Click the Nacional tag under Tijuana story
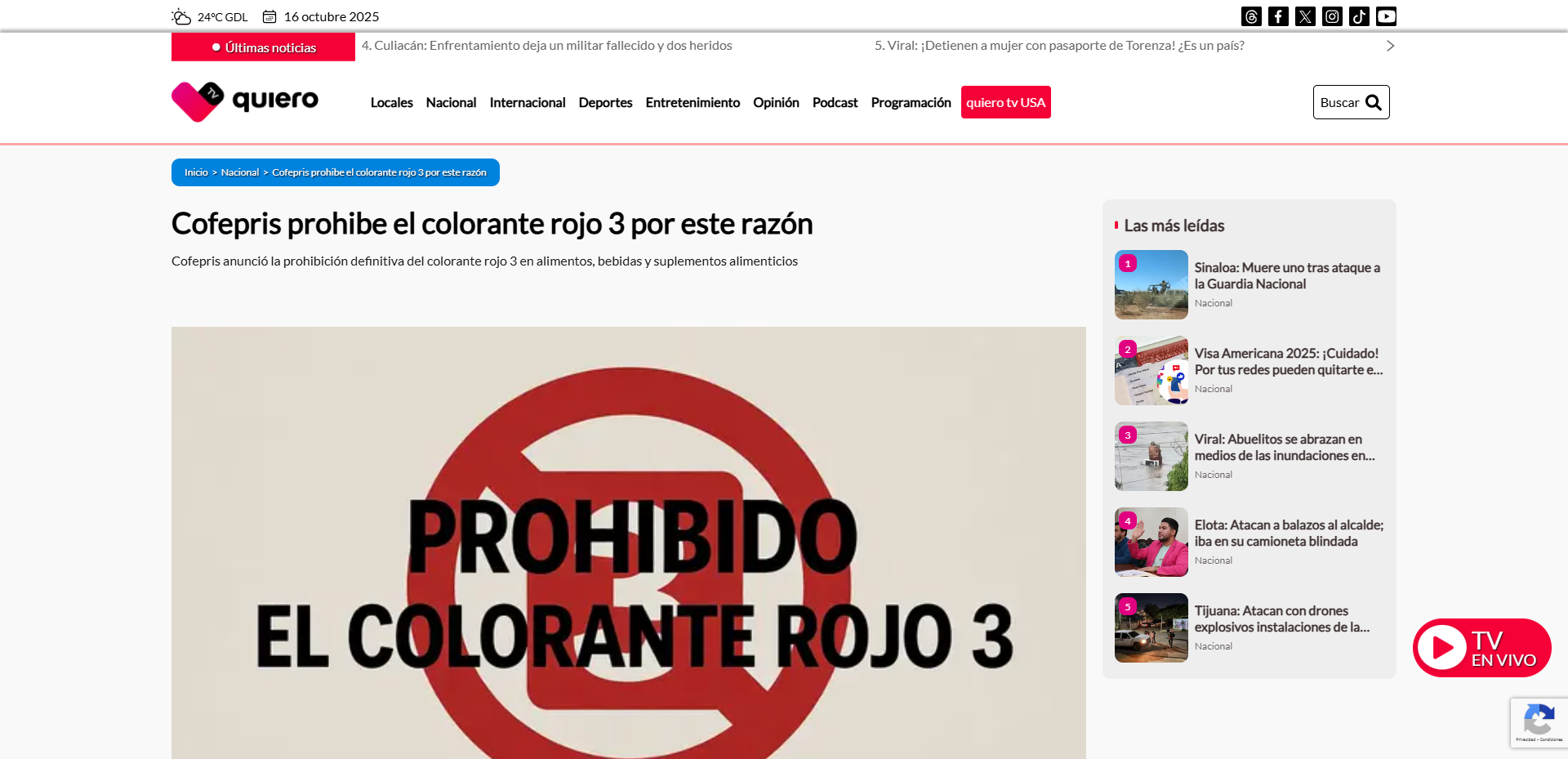Image resolution: width=1568 pixels, height=759 pixels. tap(1214, 646)
